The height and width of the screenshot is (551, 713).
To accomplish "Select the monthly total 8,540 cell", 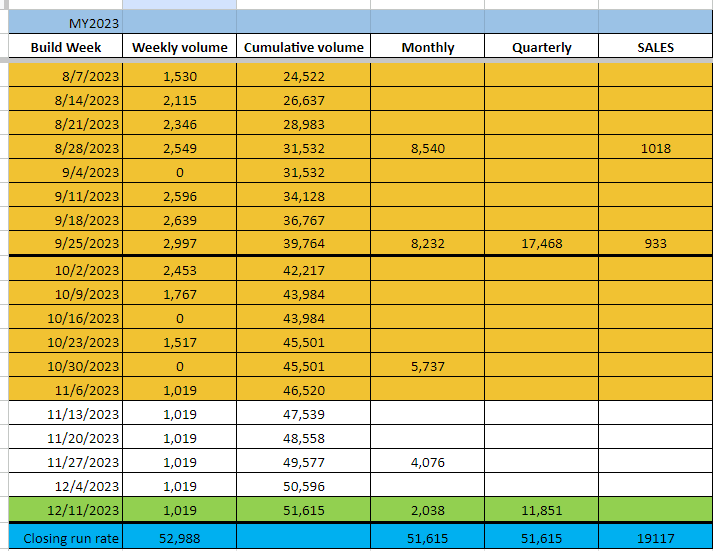I will click(427, 148).
